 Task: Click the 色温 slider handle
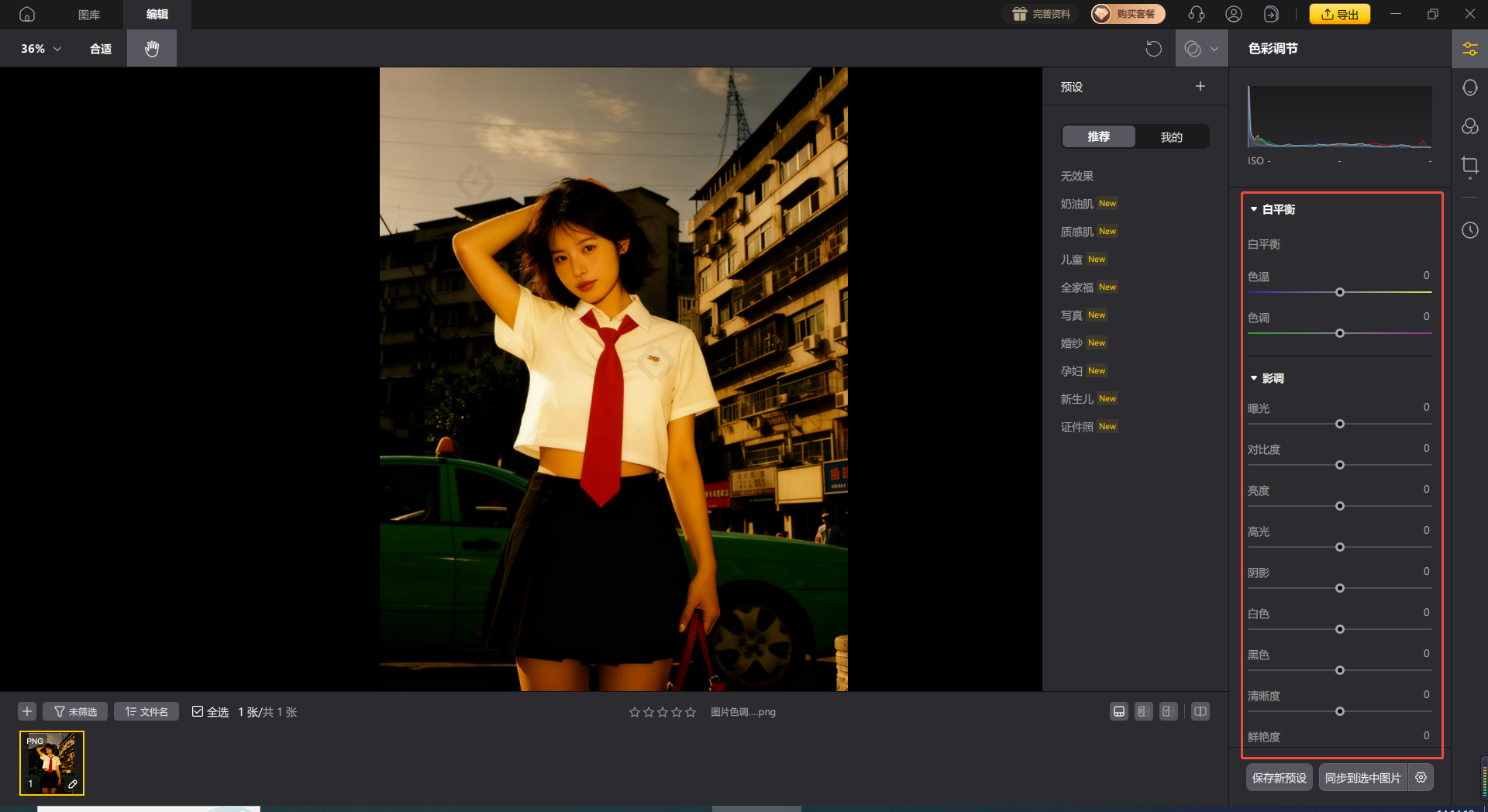click(x=1339, y=292)
